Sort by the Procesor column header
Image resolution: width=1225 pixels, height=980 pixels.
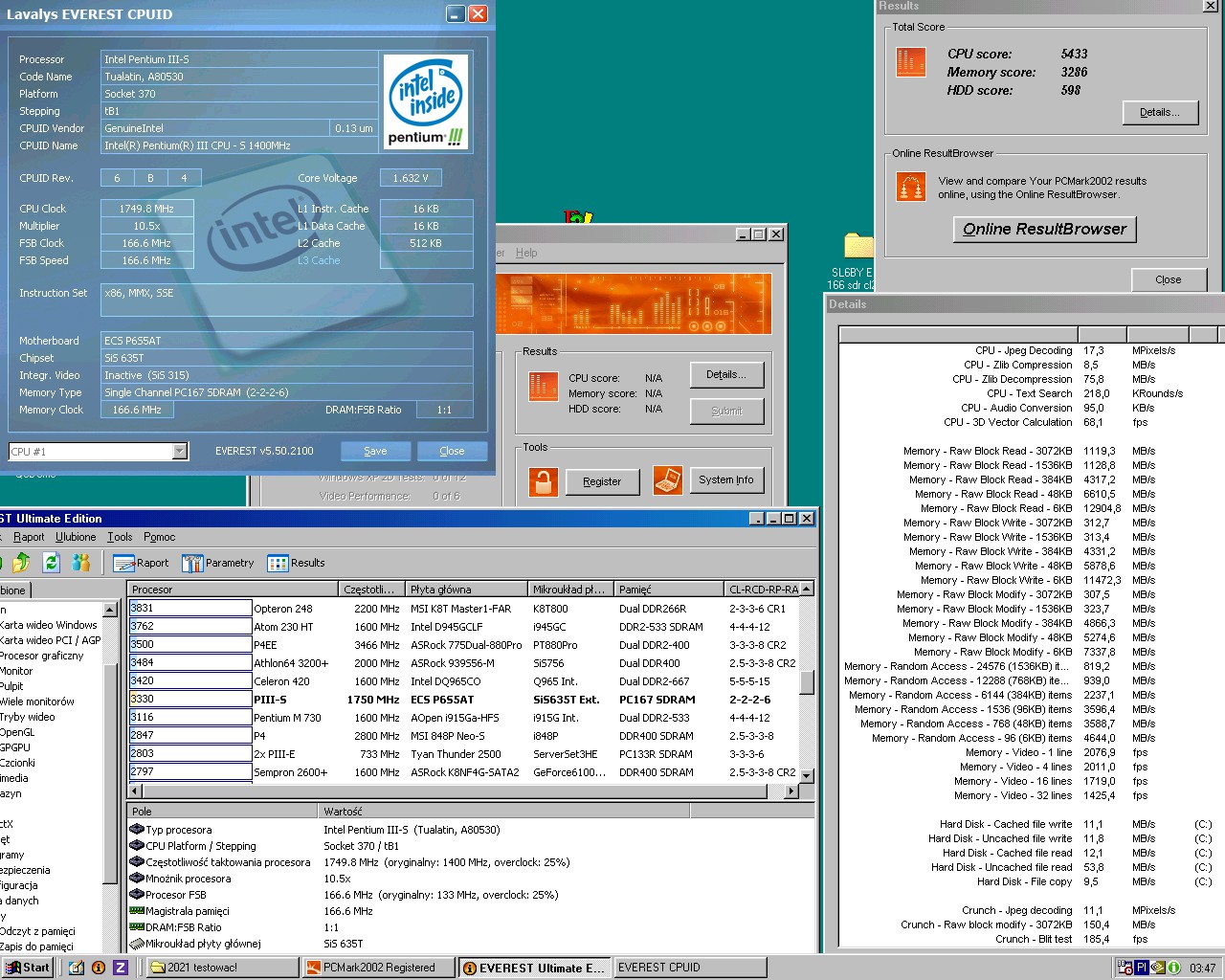(x=233, y=589)
